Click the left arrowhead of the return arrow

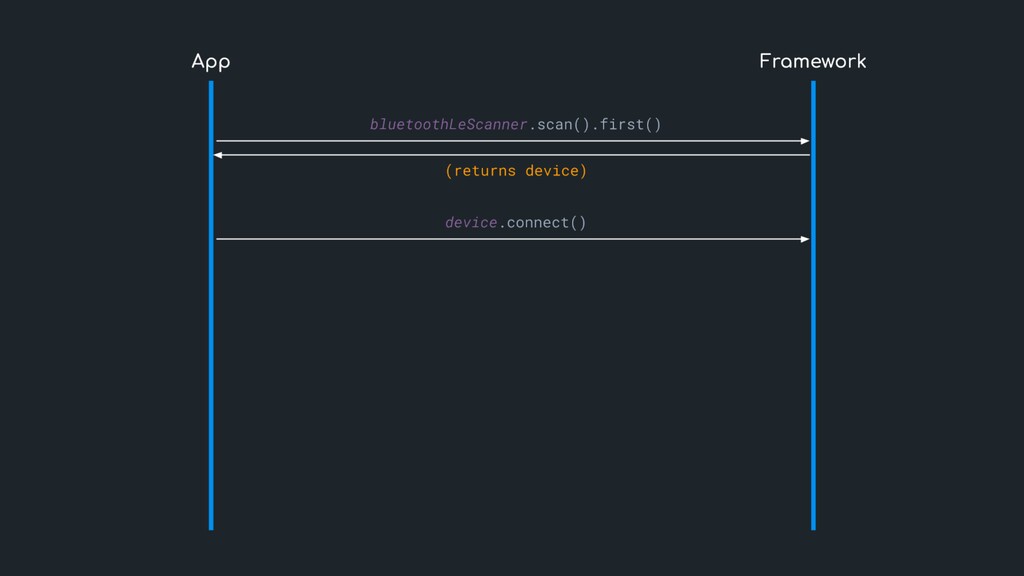(218, 155)
